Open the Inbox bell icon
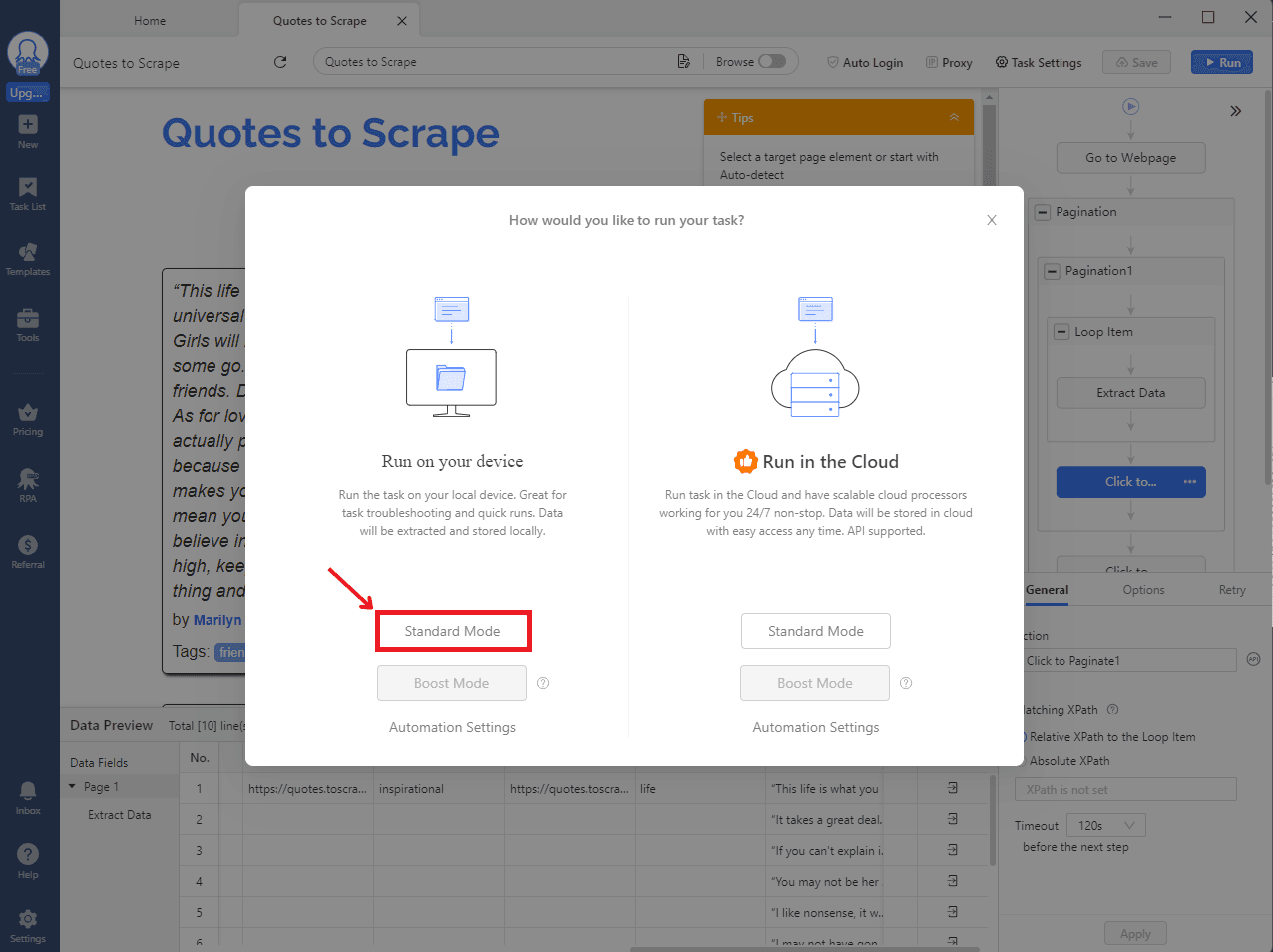Image resolution: width=1273 pixels, height=952 pixels. tap(28, 795)
